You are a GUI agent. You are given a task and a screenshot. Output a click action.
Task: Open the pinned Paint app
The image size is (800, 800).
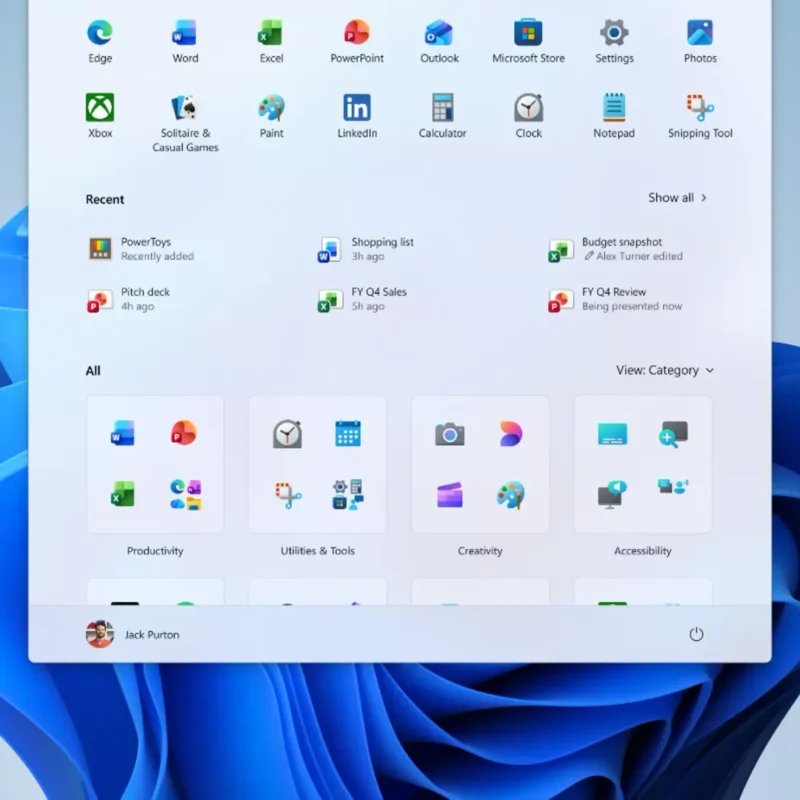click(x=271, y=116)
